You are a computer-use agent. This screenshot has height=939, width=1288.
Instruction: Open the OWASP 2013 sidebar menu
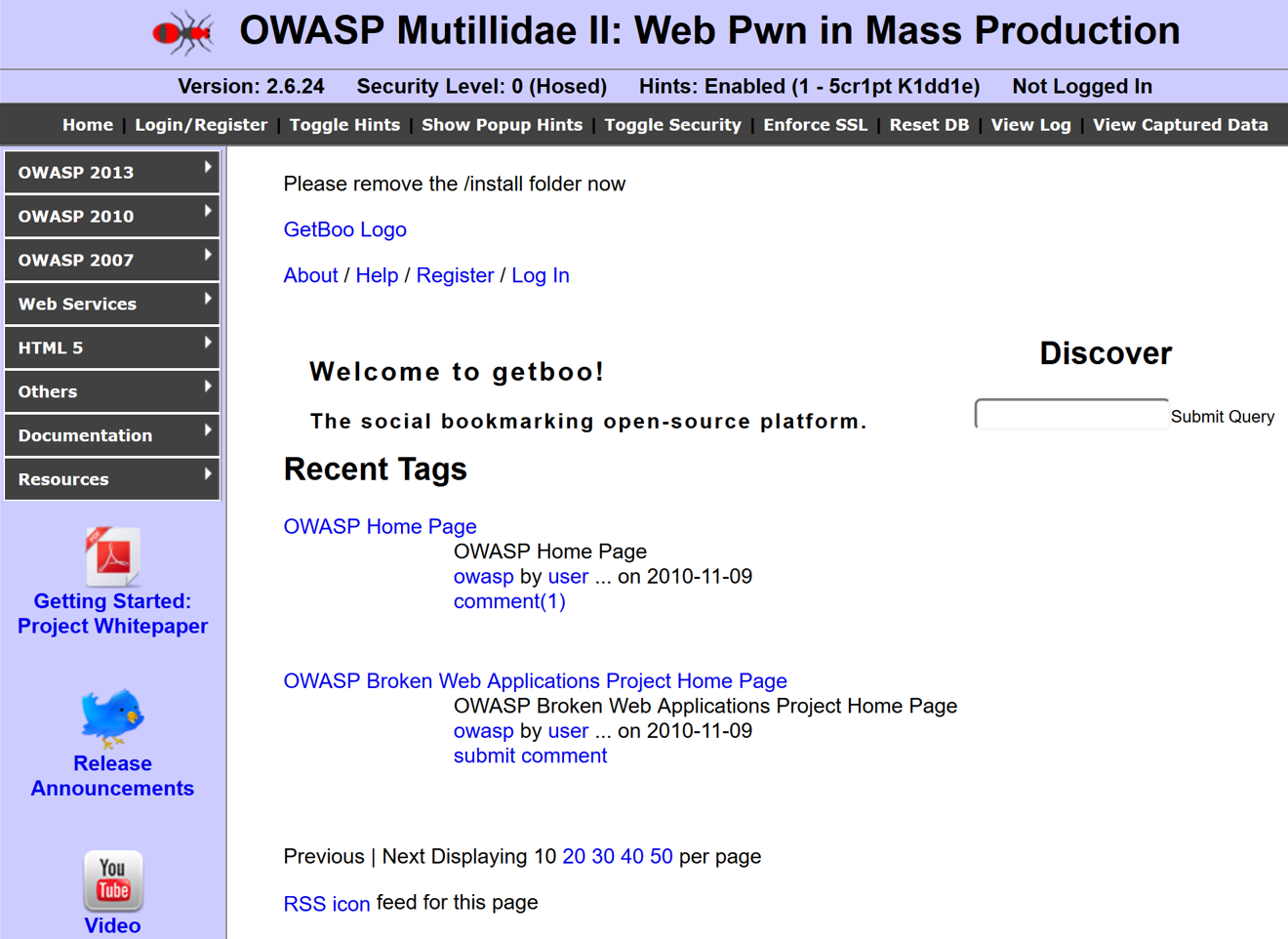(x=112, y=172)
